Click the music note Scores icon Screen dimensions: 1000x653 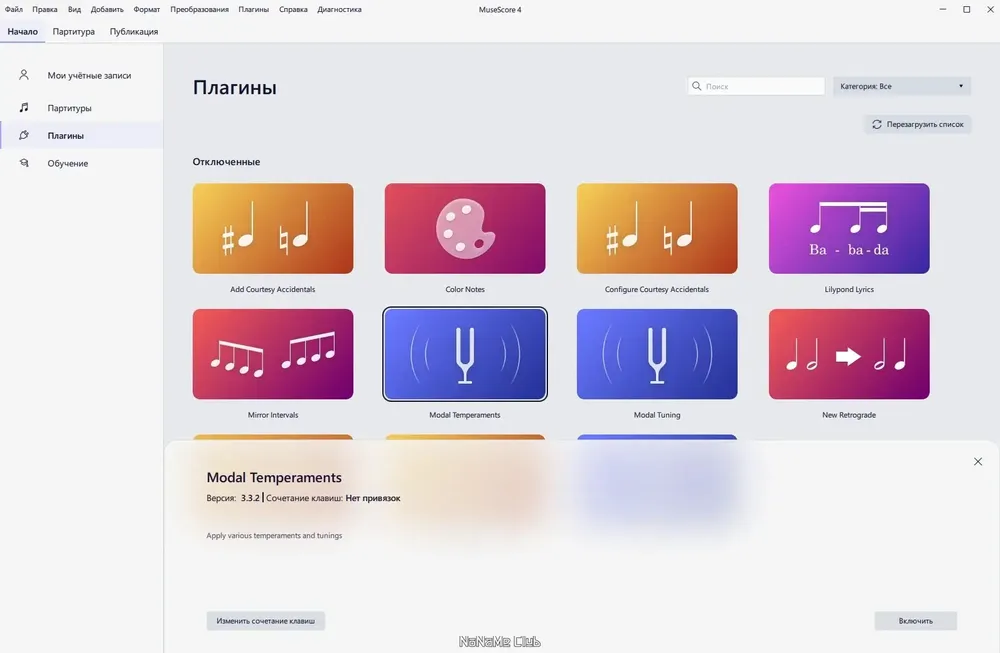(24, 107)
